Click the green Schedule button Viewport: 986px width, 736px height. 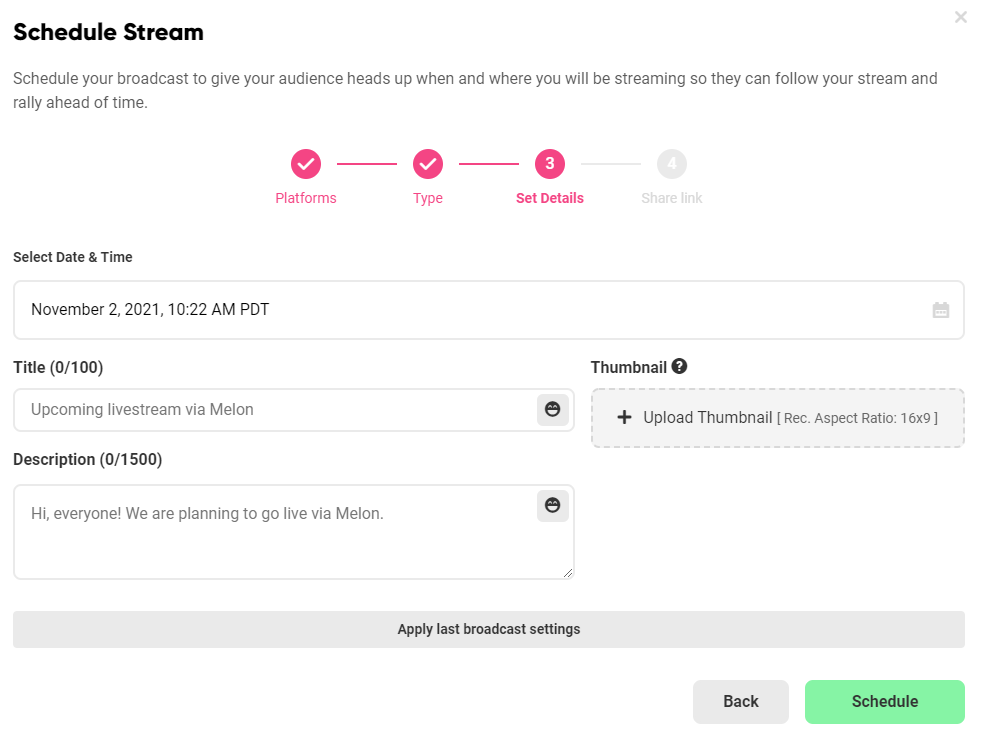click(x=885, y=701)
